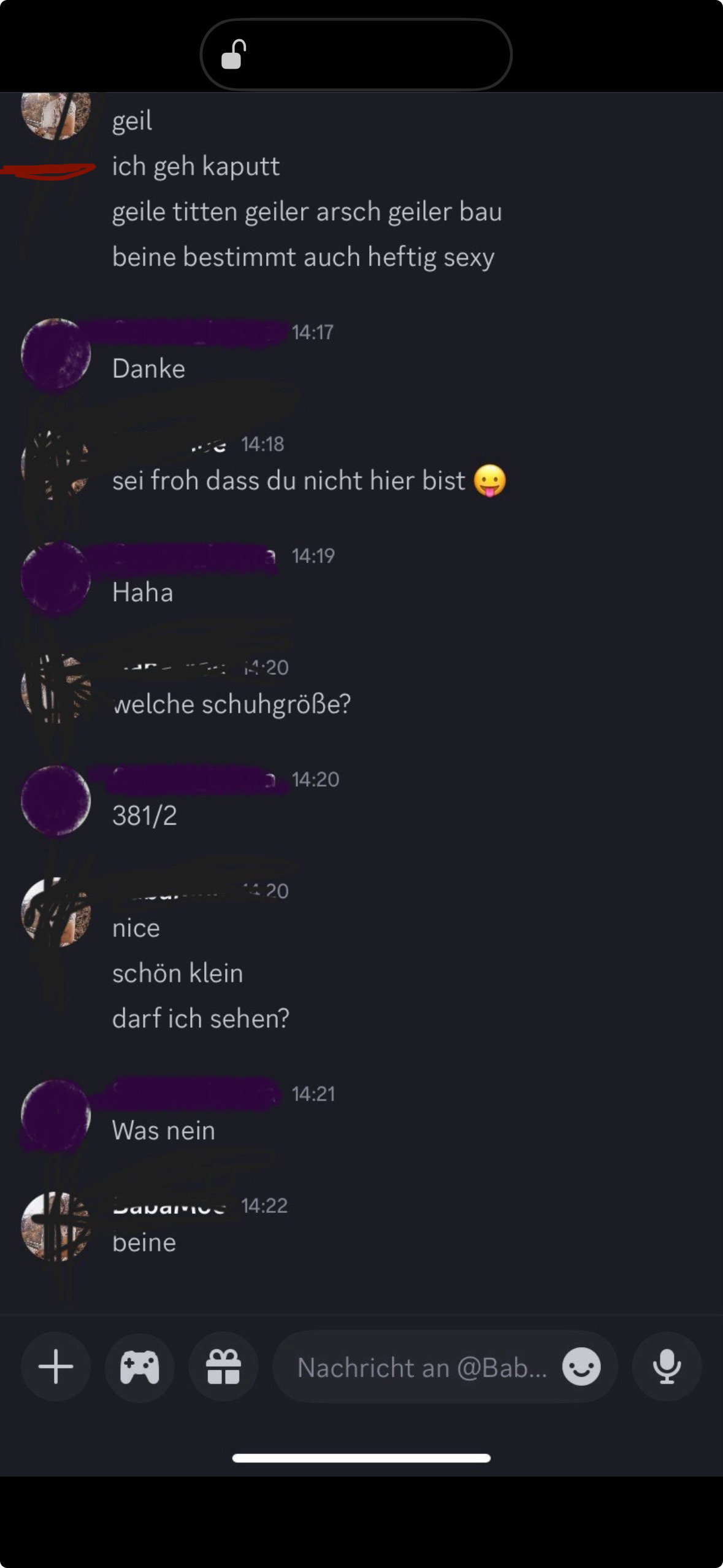
Task: Tap the purple avatar beside "Haha"
Action: [x=56, y=577]
